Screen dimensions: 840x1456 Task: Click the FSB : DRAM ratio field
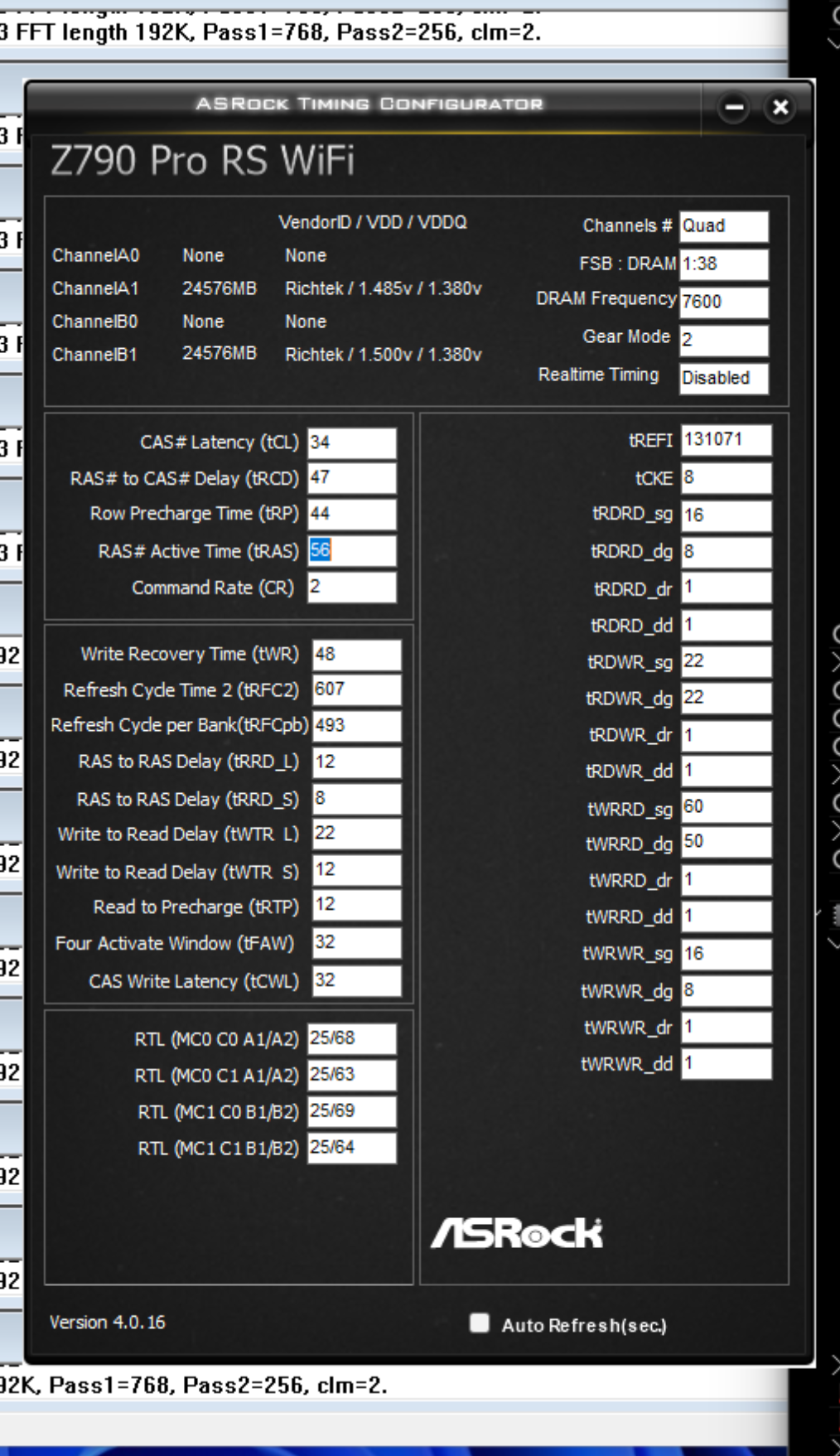tap(724, 264)
